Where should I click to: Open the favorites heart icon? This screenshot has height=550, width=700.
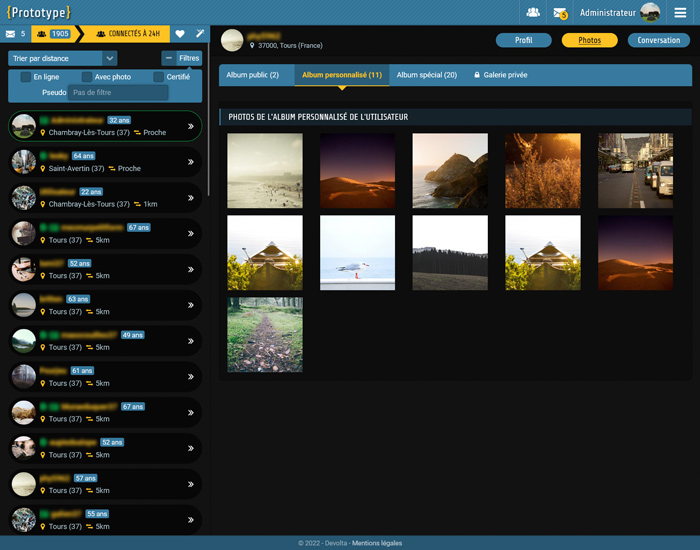180,34
